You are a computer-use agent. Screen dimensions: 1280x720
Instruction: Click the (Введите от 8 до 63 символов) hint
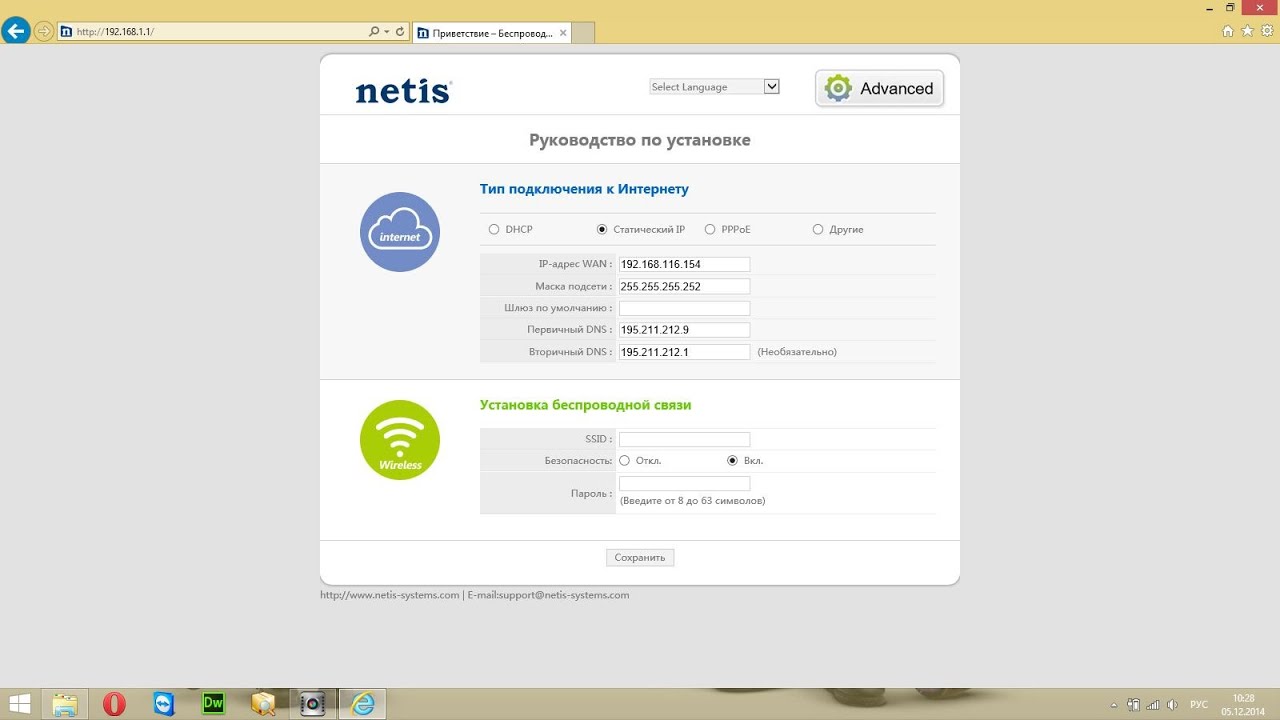(693, 500)
